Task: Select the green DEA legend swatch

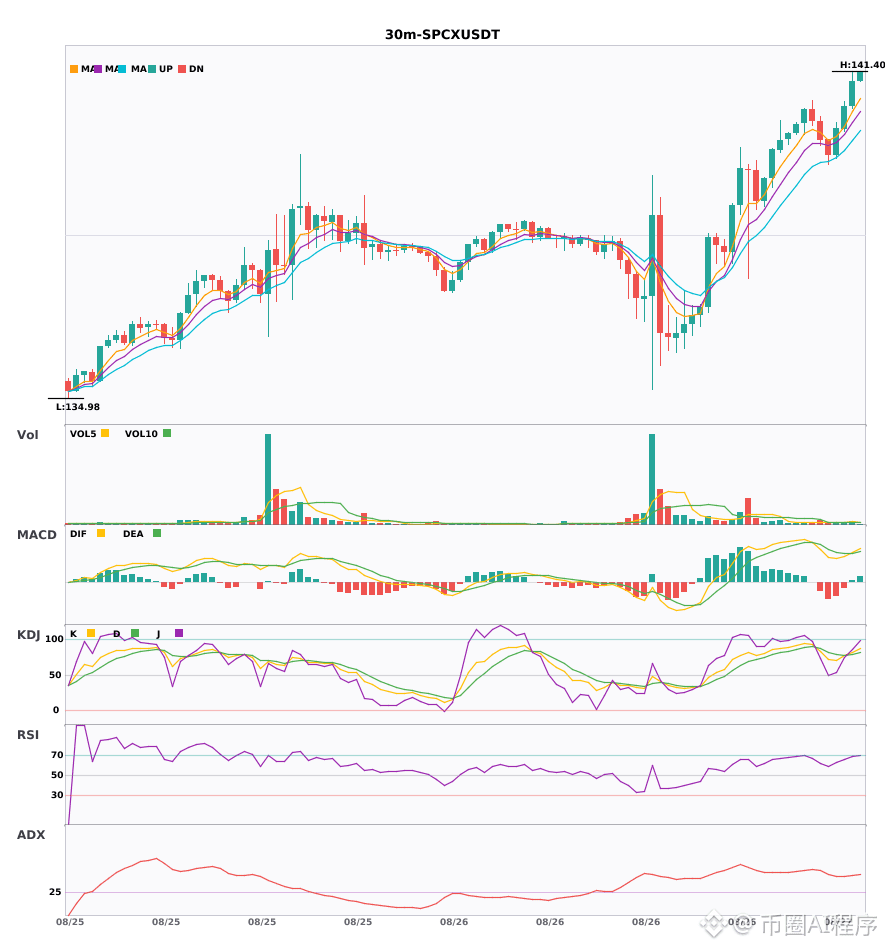Action: (157, 533)
